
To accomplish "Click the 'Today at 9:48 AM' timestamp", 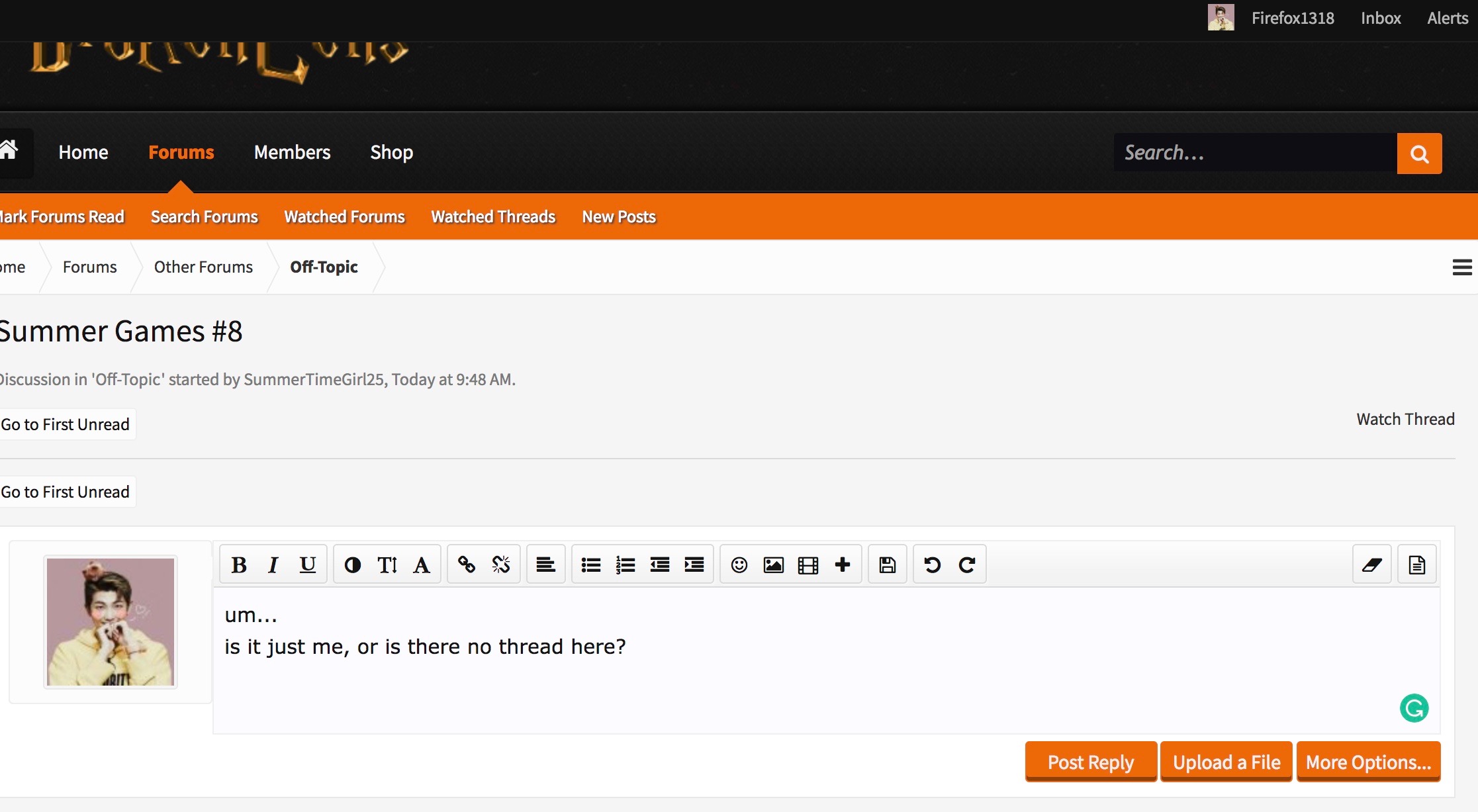I will pos(452,379).
